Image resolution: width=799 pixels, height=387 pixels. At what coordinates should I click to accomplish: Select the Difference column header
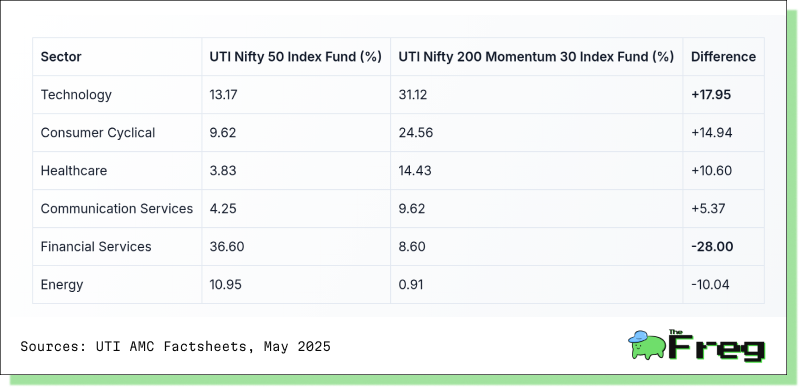coord(723,57)
